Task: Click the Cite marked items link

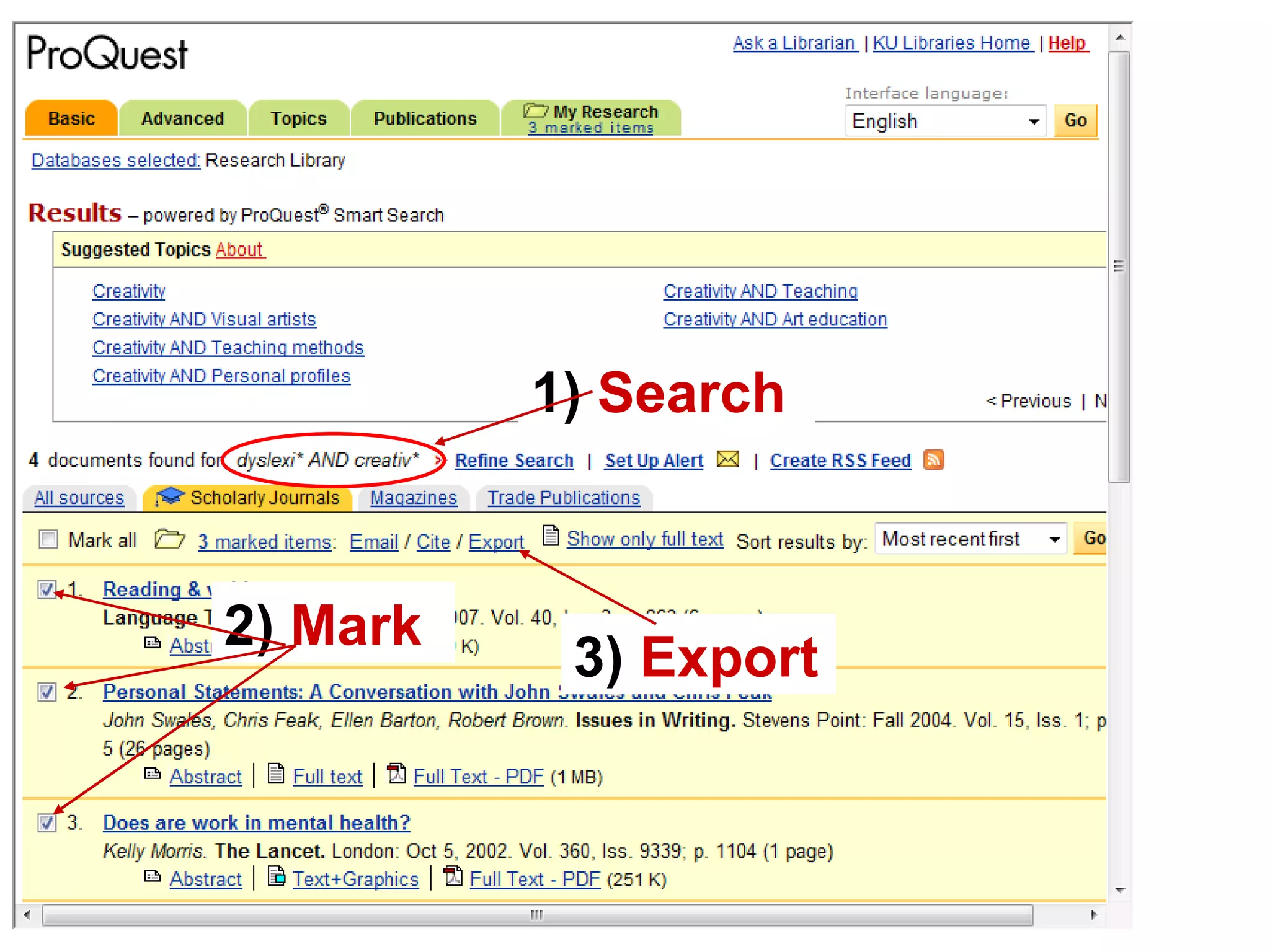Action: pos(433,541)
